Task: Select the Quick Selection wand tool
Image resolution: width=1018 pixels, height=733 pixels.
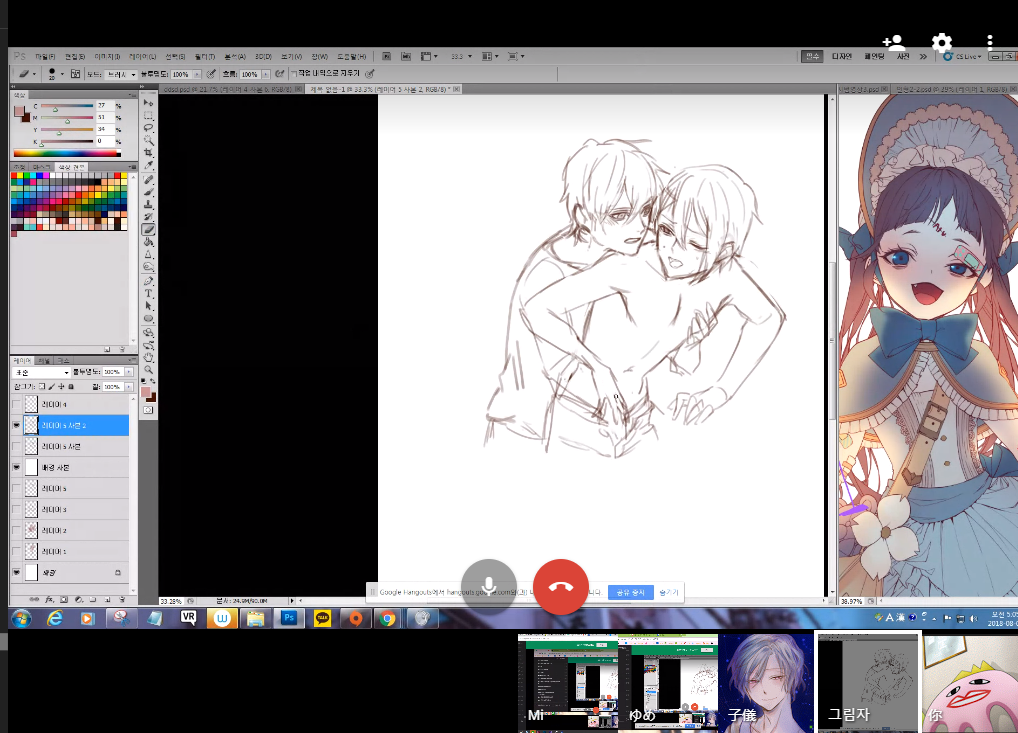Action: 149,140
